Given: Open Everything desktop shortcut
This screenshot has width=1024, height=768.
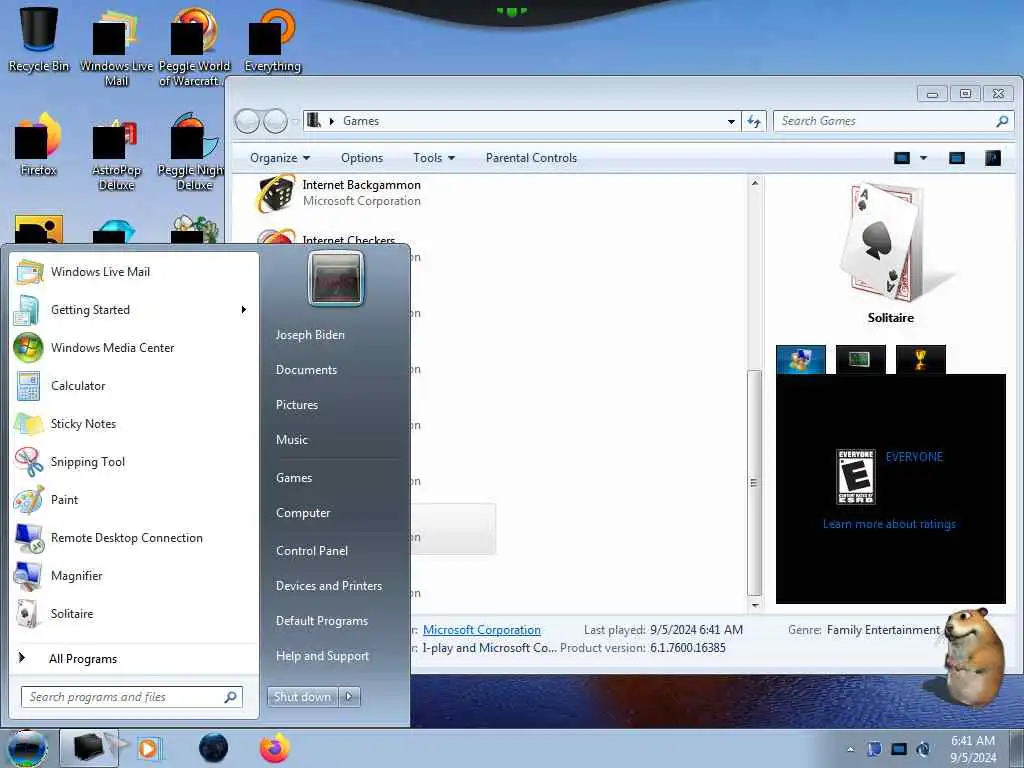Looking at the screenshot, I should click(x=272, y=39).
